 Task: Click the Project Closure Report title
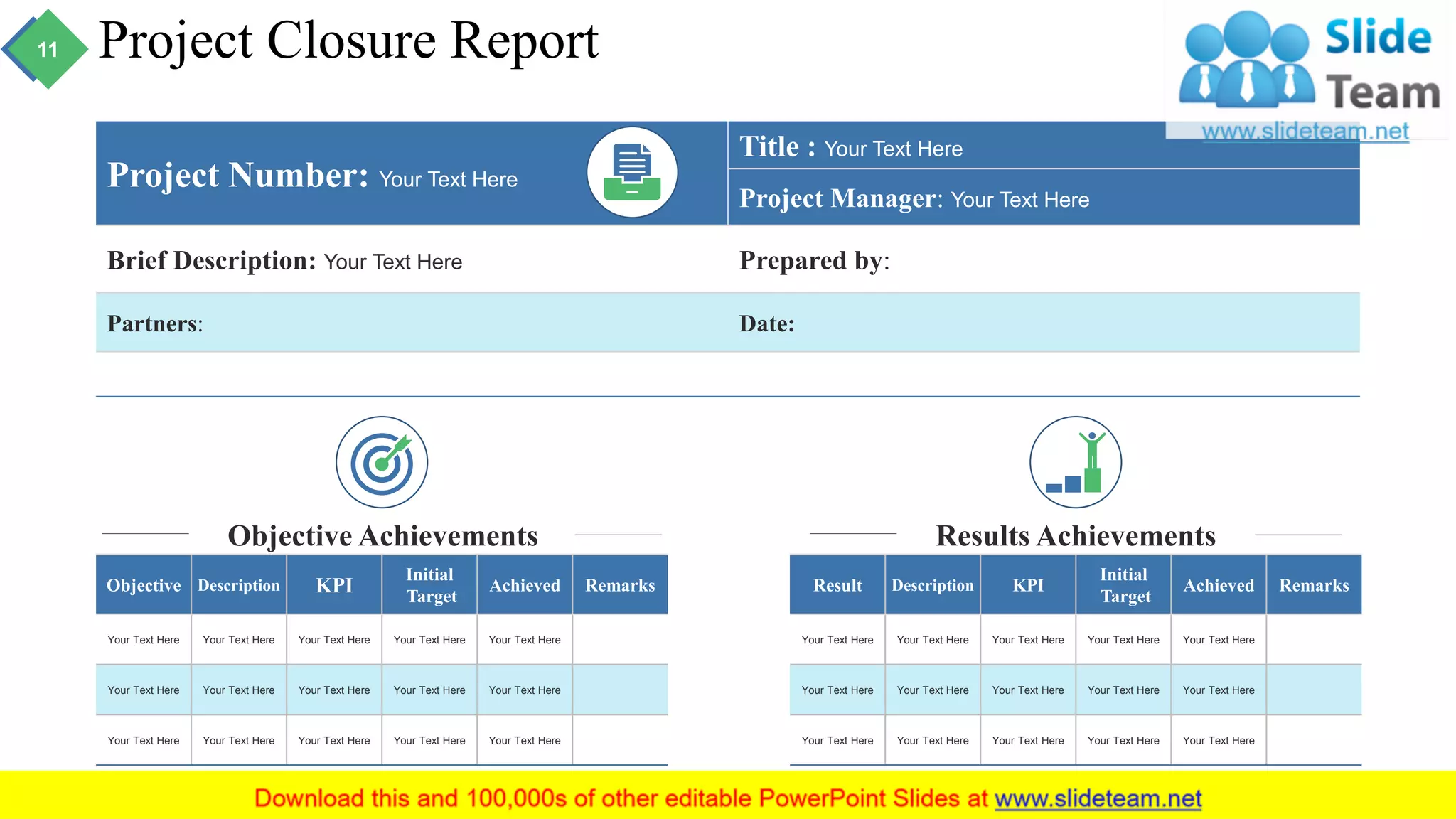click(348, 41)
